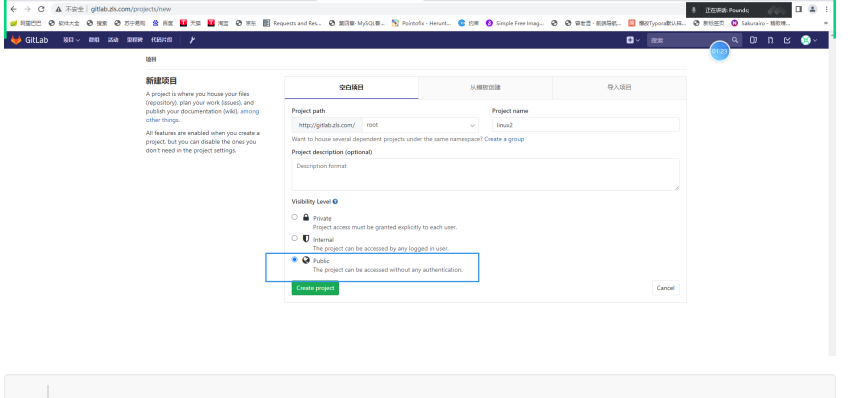Open the admin area wrench icon

(192, 40)
